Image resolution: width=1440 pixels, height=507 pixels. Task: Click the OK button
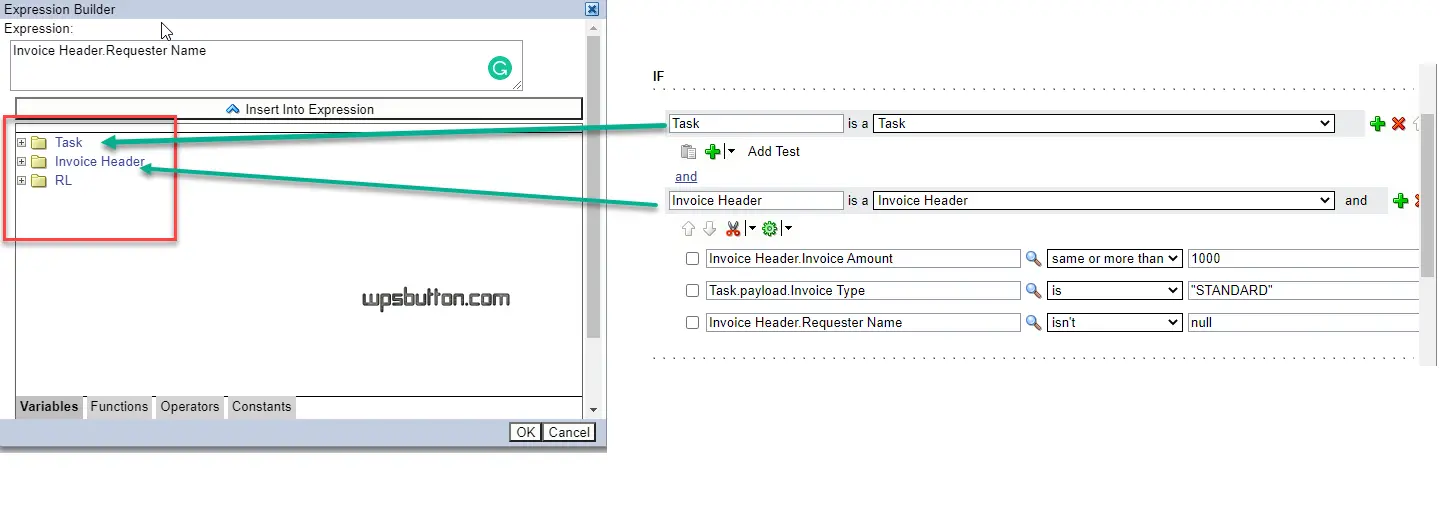[x=525, y=433]
